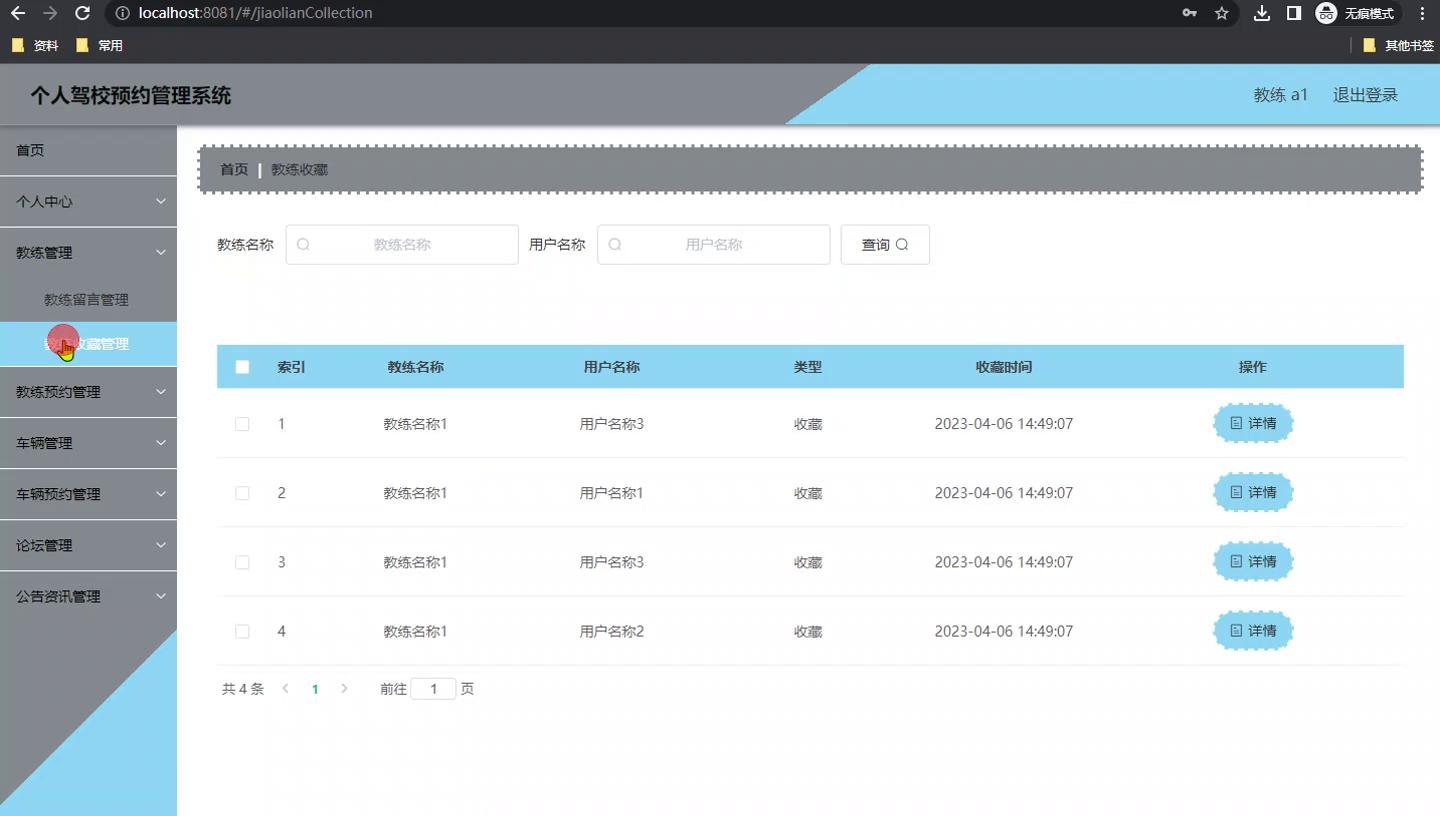
Task: Expand the 公告资讯管理 sidebar menu
Action: pos(88,596)
